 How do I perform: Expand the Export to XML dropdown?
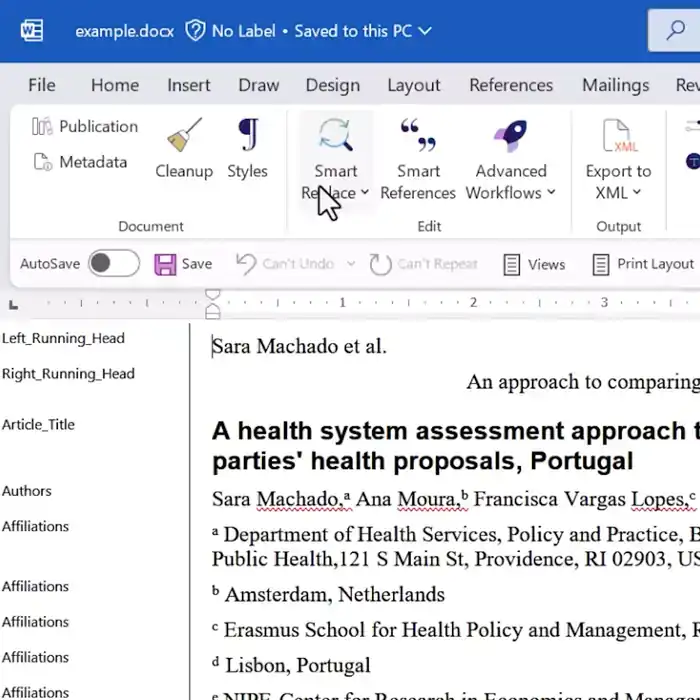coord(637,193)
